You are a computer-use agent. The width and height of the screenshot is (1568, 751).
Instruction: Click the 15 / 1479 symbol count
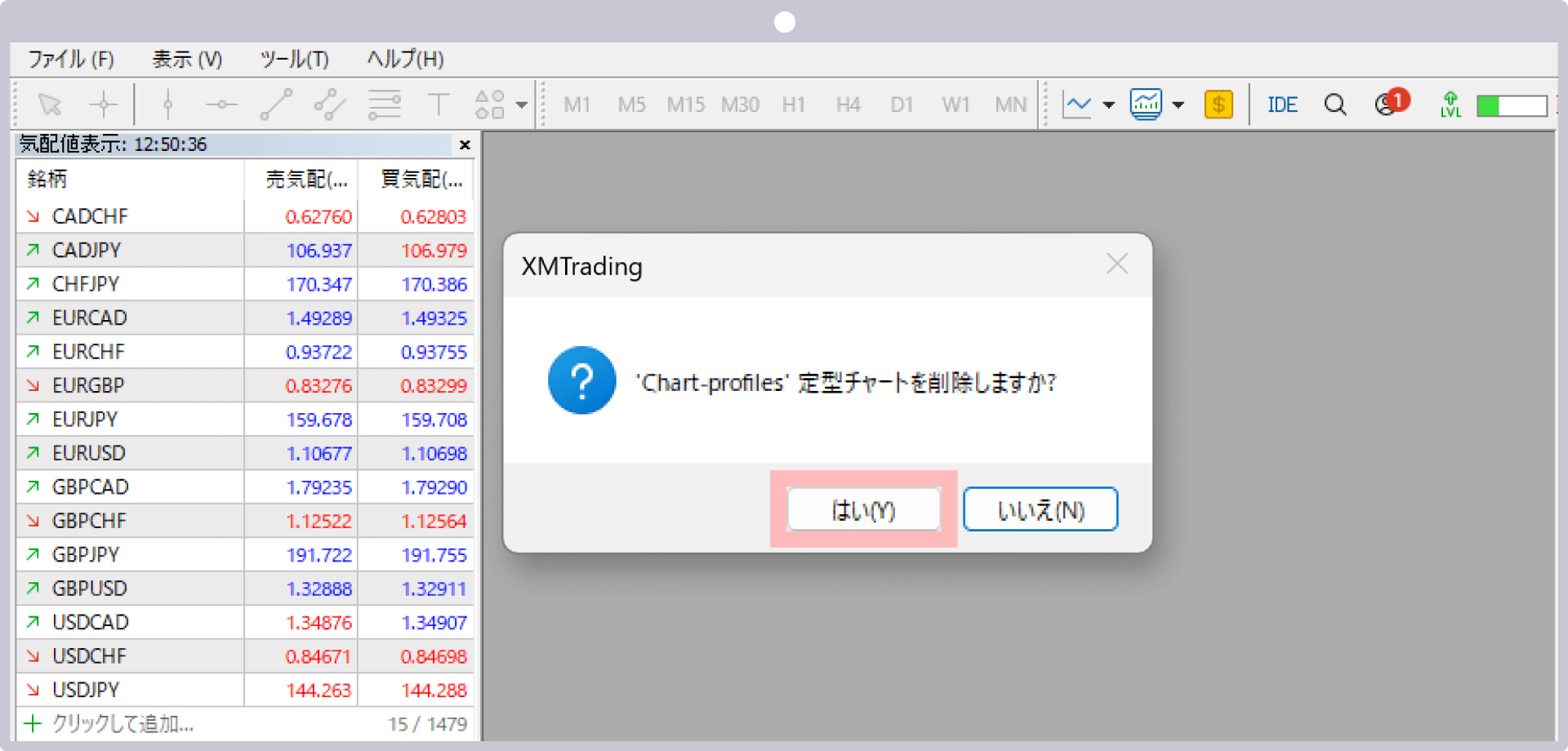tap(427, 724)
